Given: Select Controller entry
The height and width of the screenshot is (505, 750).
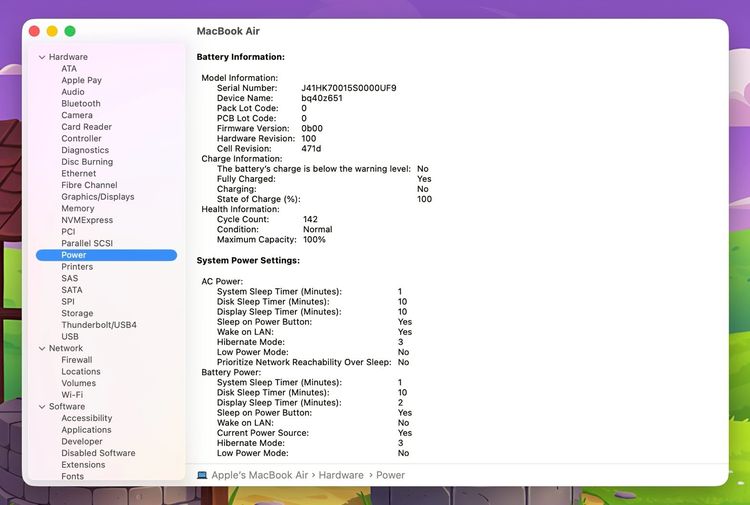Looking at the screenshot, I should coord(81,138).
